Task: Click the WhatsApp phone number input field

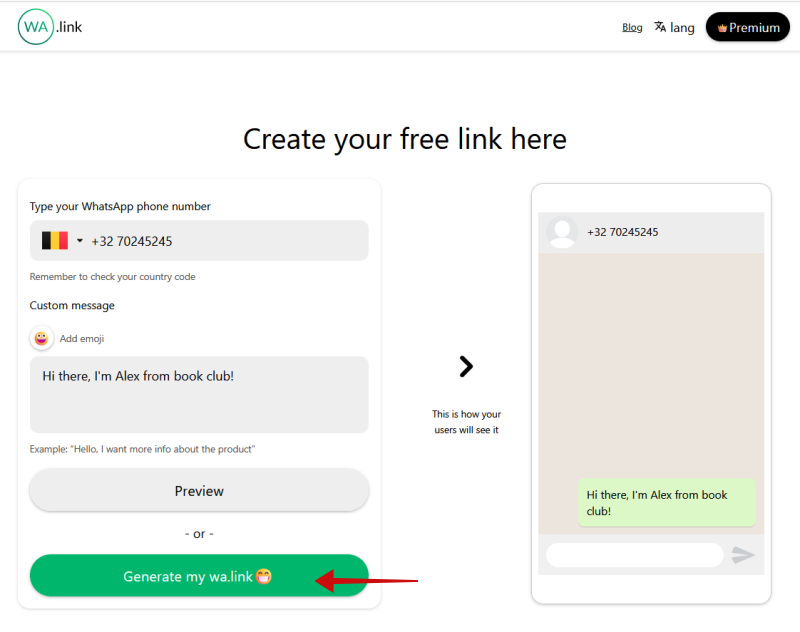Action: pyautogui.click(x=220, y=240)
